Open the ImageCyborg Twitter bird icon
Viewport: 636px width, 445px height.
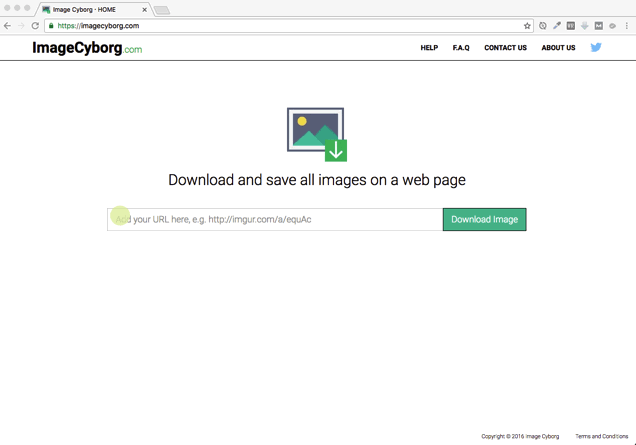tap(596, 47)
